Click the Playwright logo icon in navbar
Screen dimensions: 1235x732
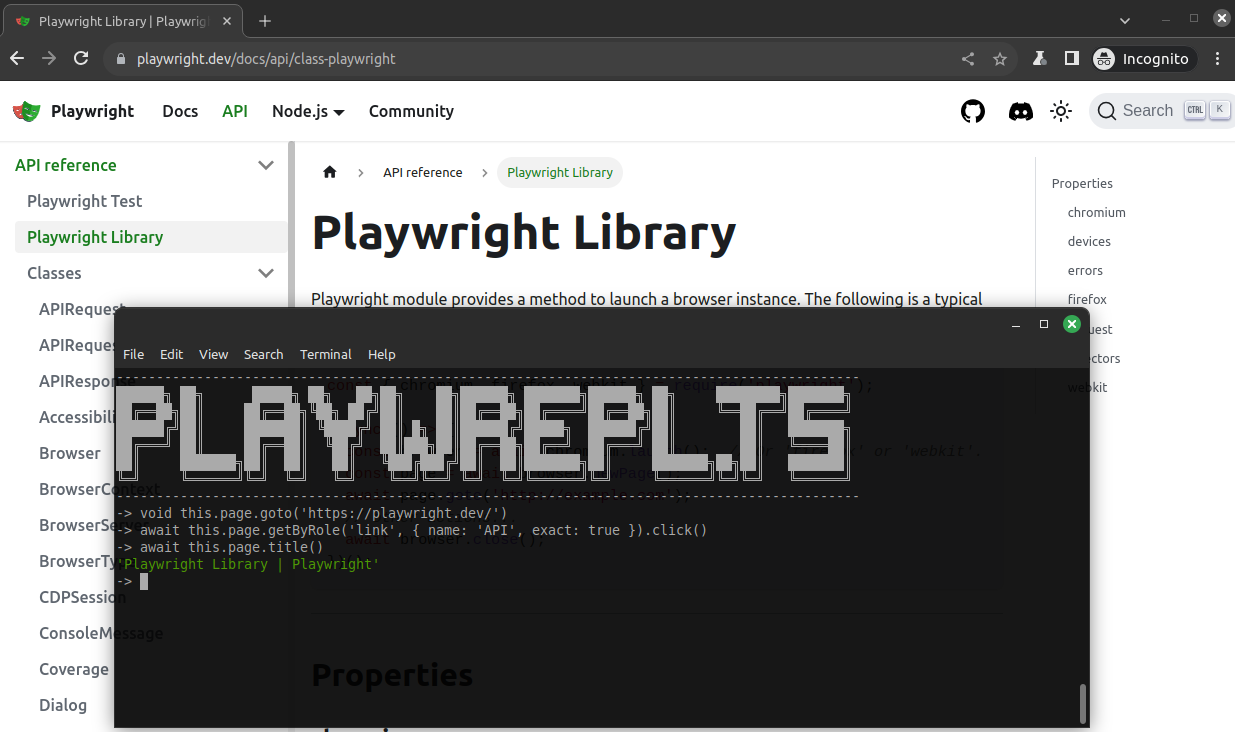click(x=27, y=111)
